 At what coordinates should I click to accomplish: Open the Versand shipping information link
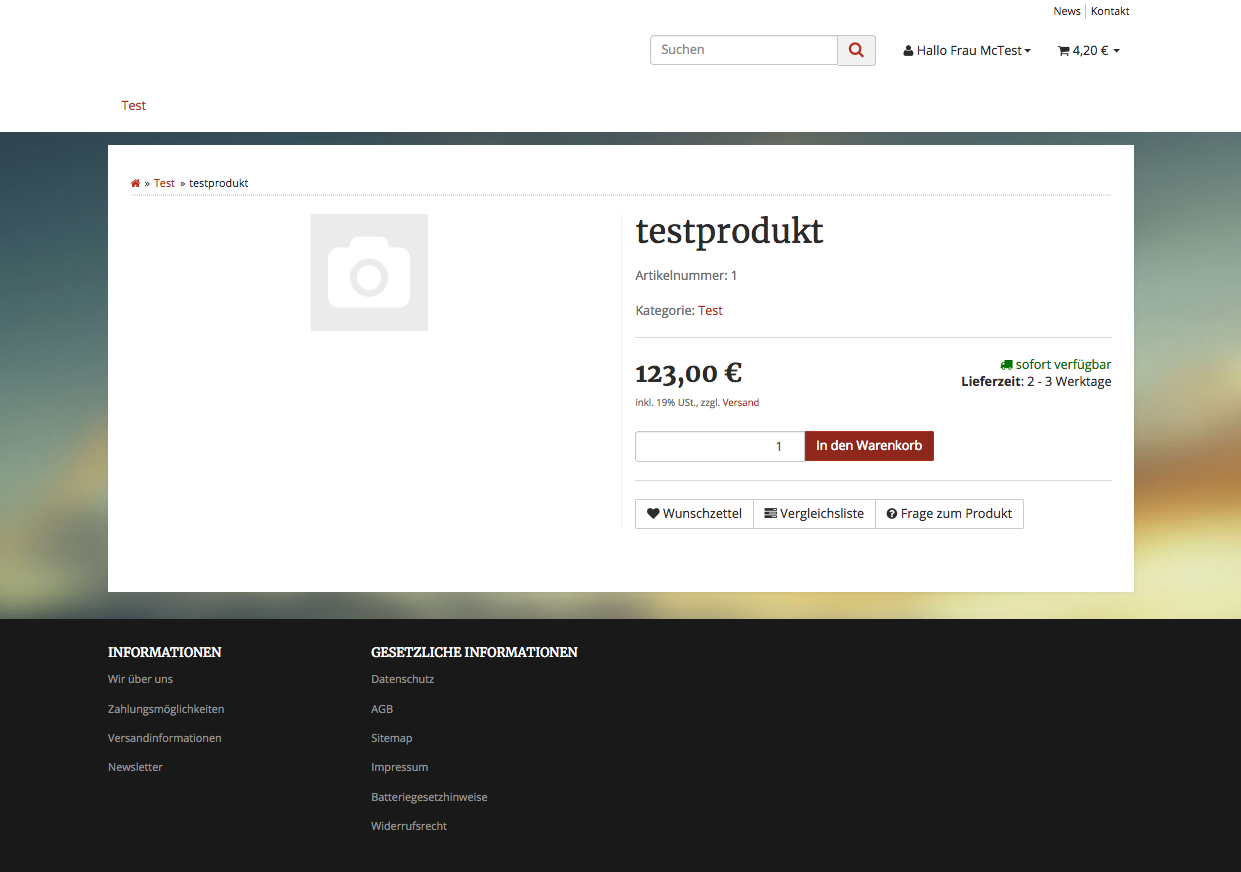[740, 402]
